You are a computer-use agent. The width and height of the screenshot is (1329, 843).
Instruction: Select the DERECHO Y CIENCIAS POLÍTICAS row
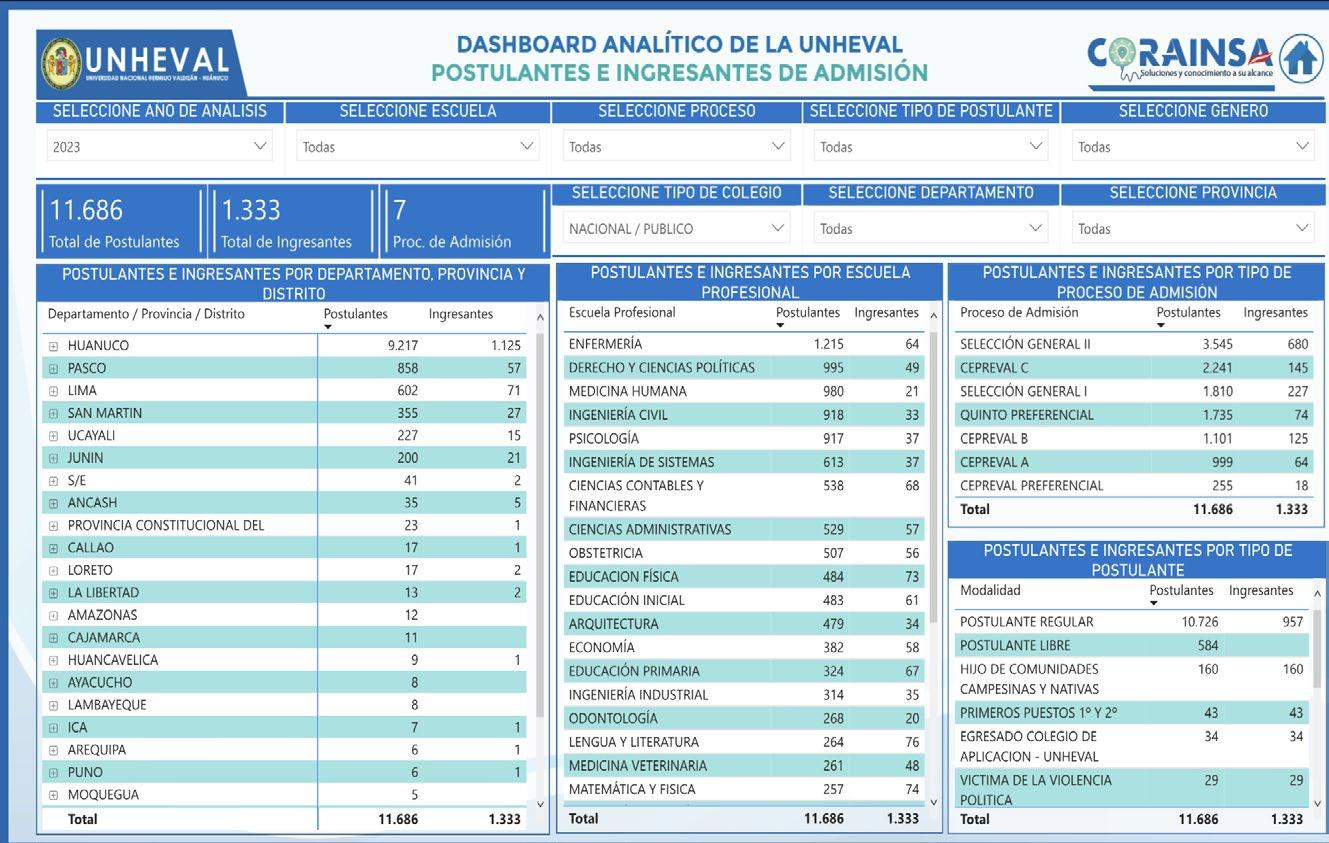(x=743, y=368)
